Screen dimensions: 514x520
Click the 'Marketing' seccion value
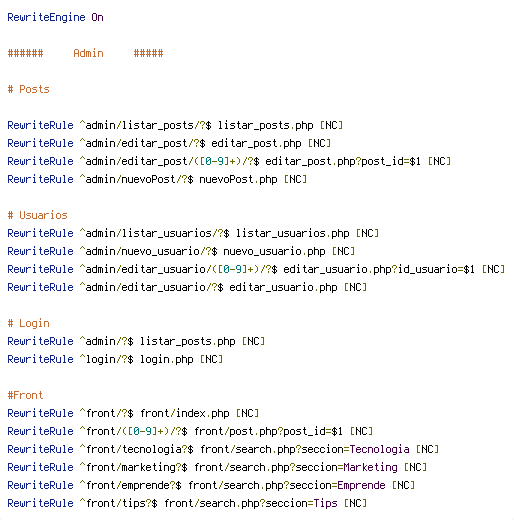coord(370,467)
